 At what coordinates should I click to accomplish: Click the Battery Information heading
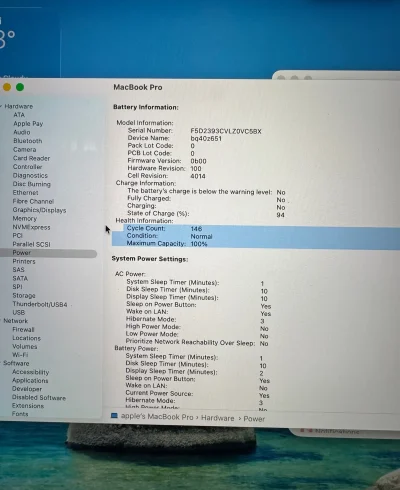pos(146,107)
